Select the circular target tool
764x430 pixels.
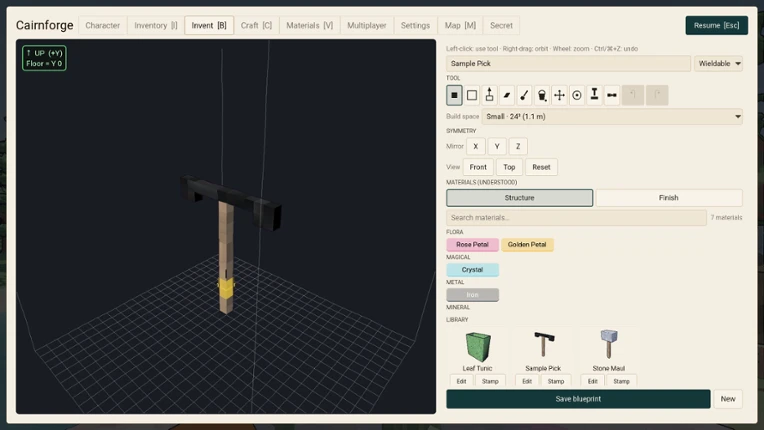[x=577, y=95]
